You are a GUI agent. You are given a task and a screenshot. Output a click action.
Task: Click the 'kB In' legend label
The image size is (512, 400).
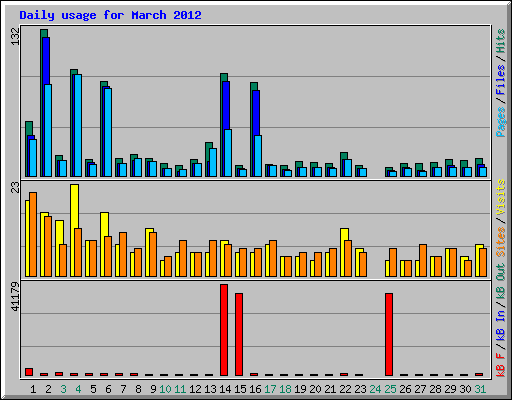point(500,325)
